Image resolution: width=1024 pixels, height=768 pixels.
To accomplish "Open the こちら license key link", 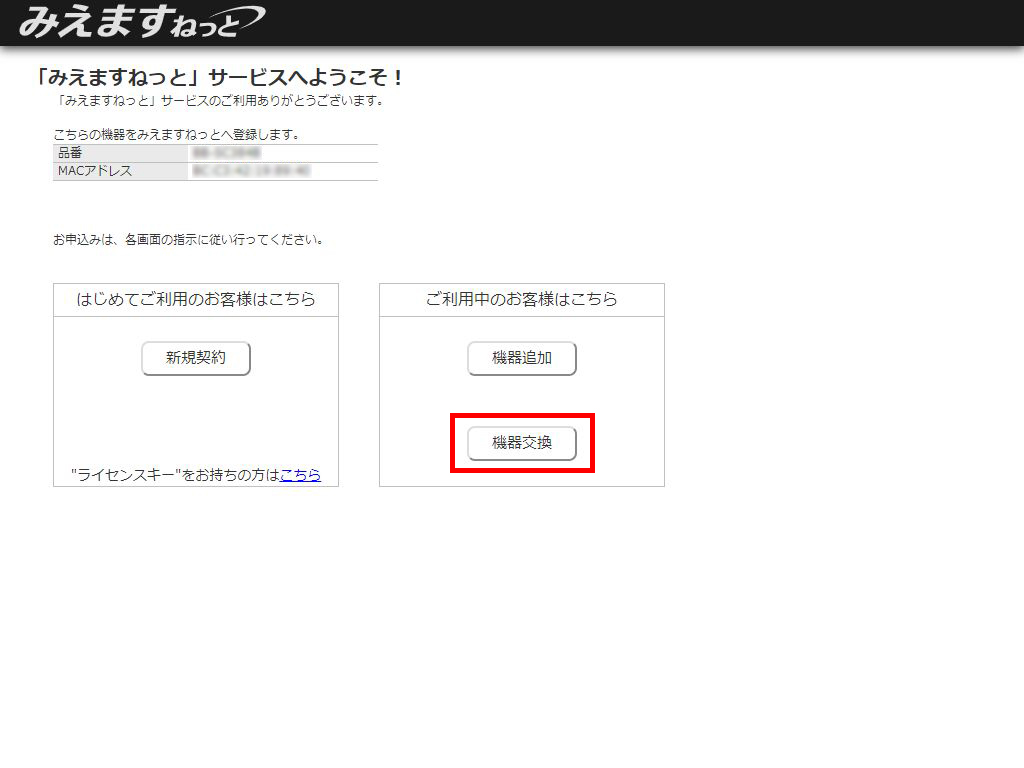I will click(300, 475).
